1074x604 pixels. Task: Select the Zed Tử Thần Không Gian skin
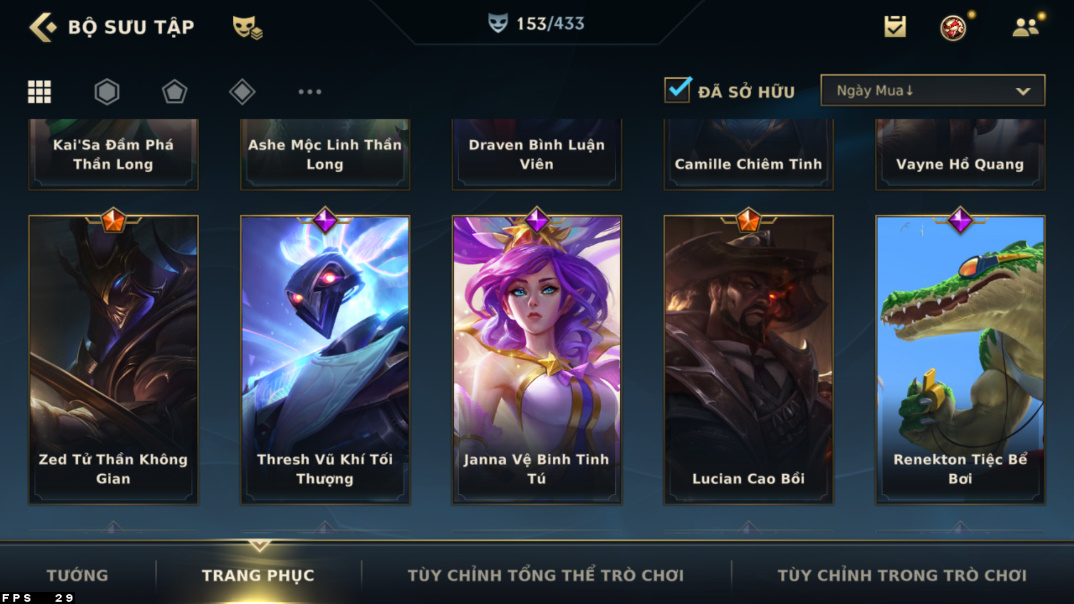pos(113,360)
